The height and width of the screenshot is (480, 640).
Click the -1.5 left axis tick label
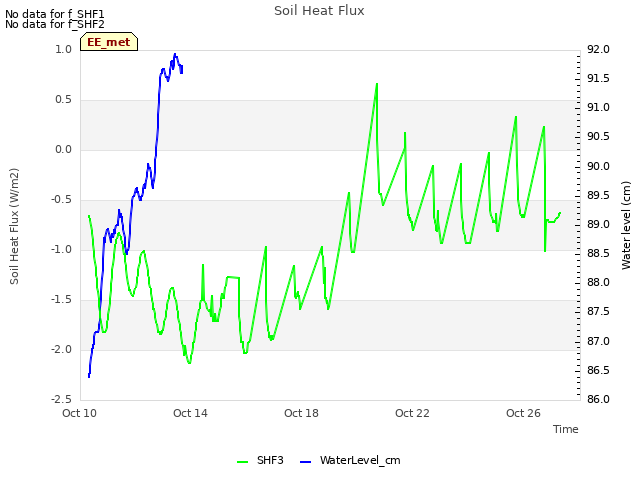coord(61,300)
